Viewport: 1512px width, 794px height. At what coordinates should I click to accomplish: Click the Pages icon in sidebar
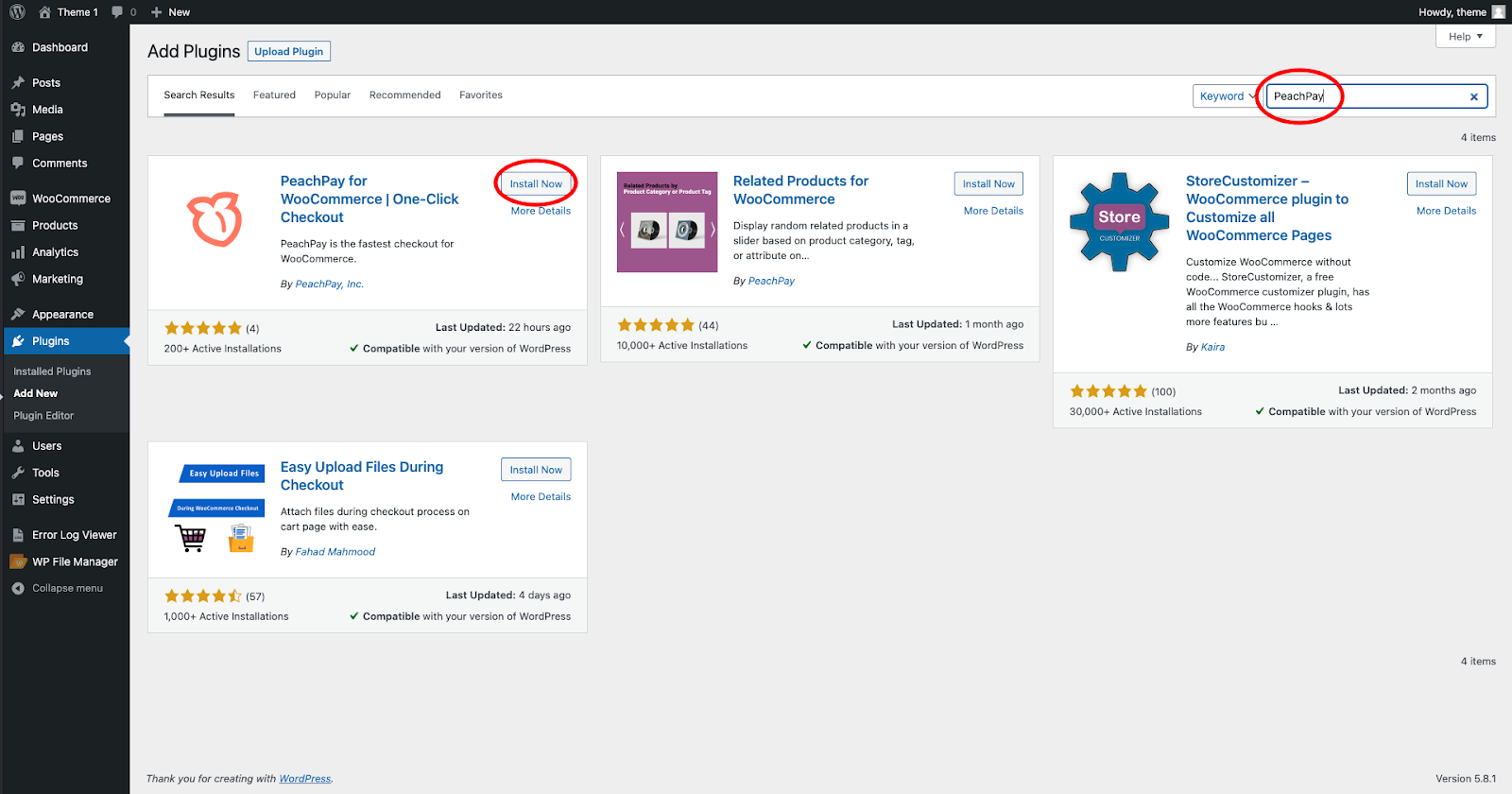tap(18, 136)
